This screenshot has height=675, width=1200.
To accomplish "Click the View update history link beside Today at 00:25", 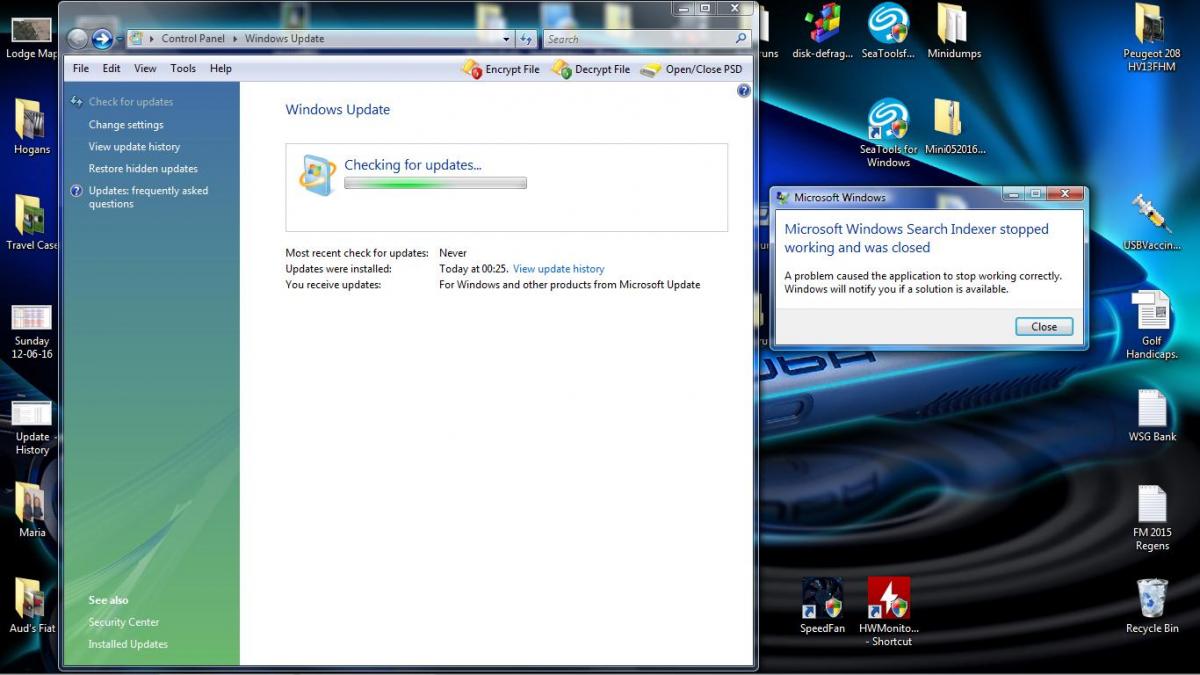I will [558, 269].
